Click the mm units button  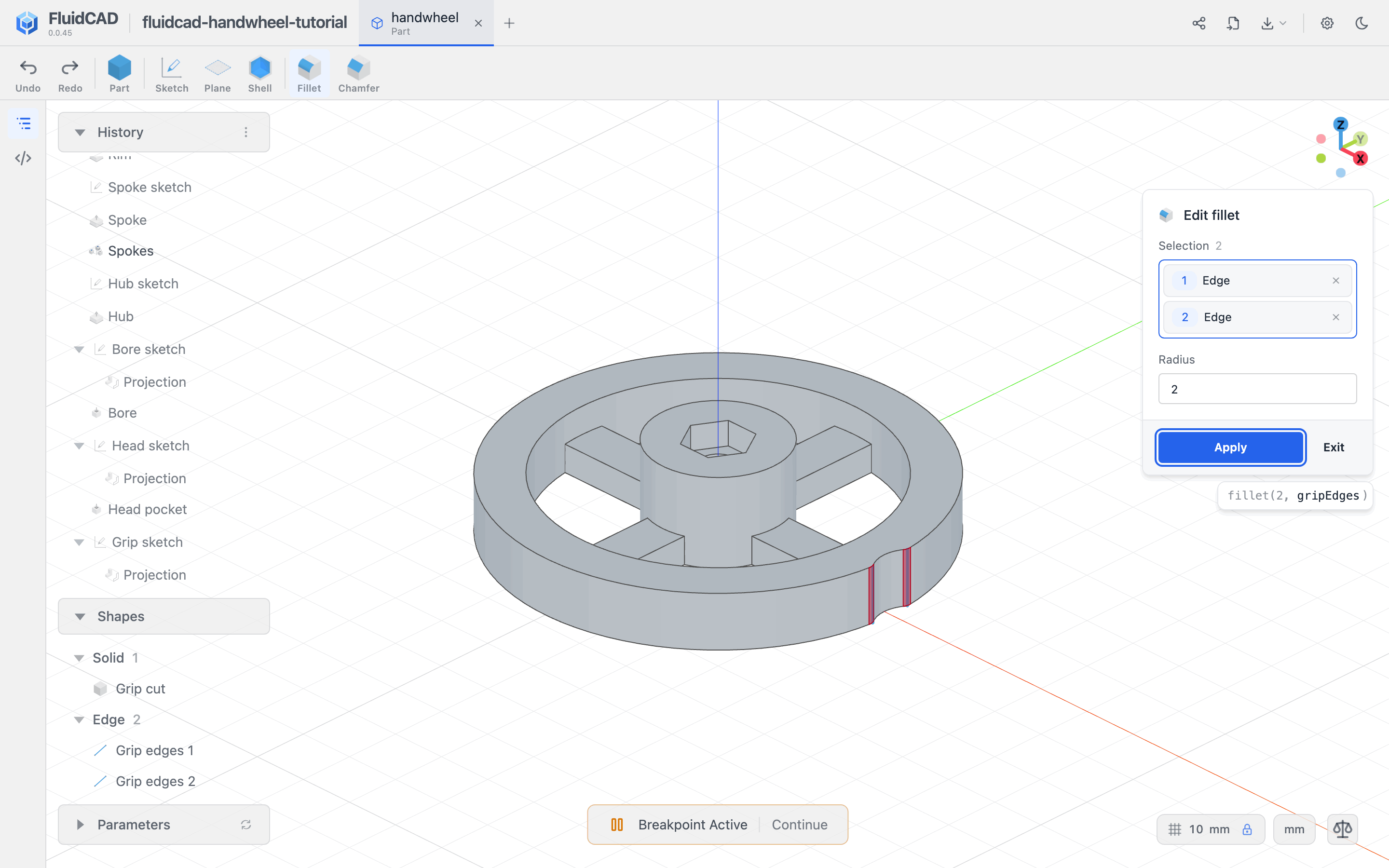click(x=1294, y=829)
